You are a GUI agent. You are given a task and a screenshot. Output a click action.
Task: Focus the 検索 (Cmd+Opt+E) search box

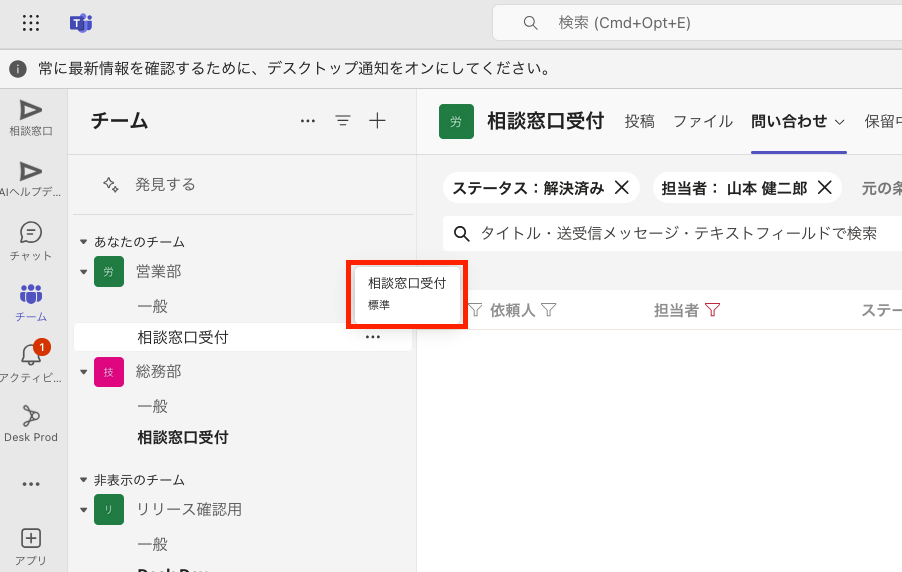point(697,23)
